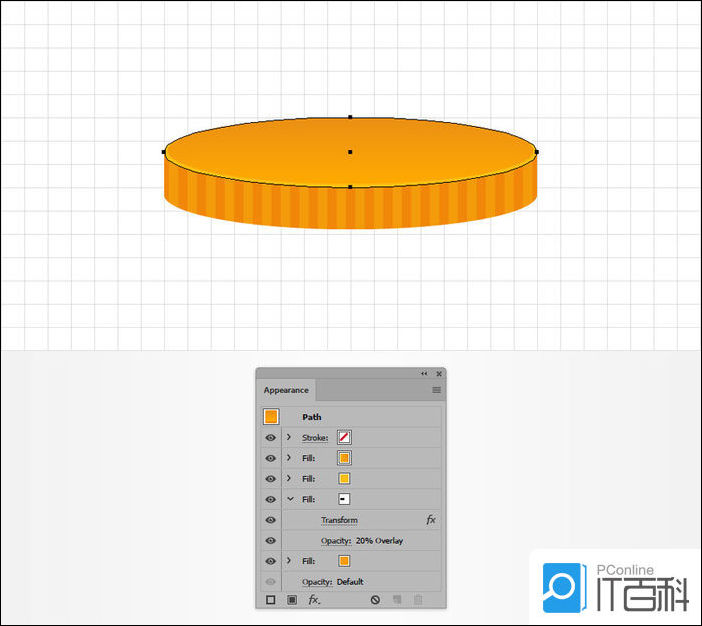Toggle the dimmed eye beside Opacity Default

pyautogui.click(x=270, y=582)
